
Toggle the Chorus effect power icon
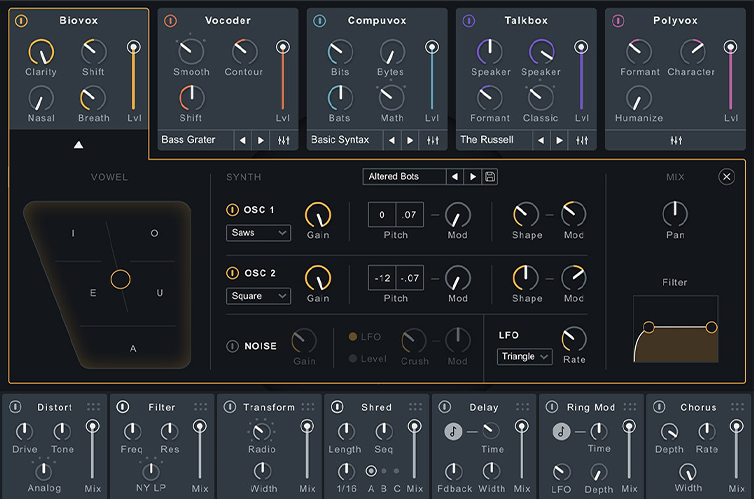[x=659, y=407]
